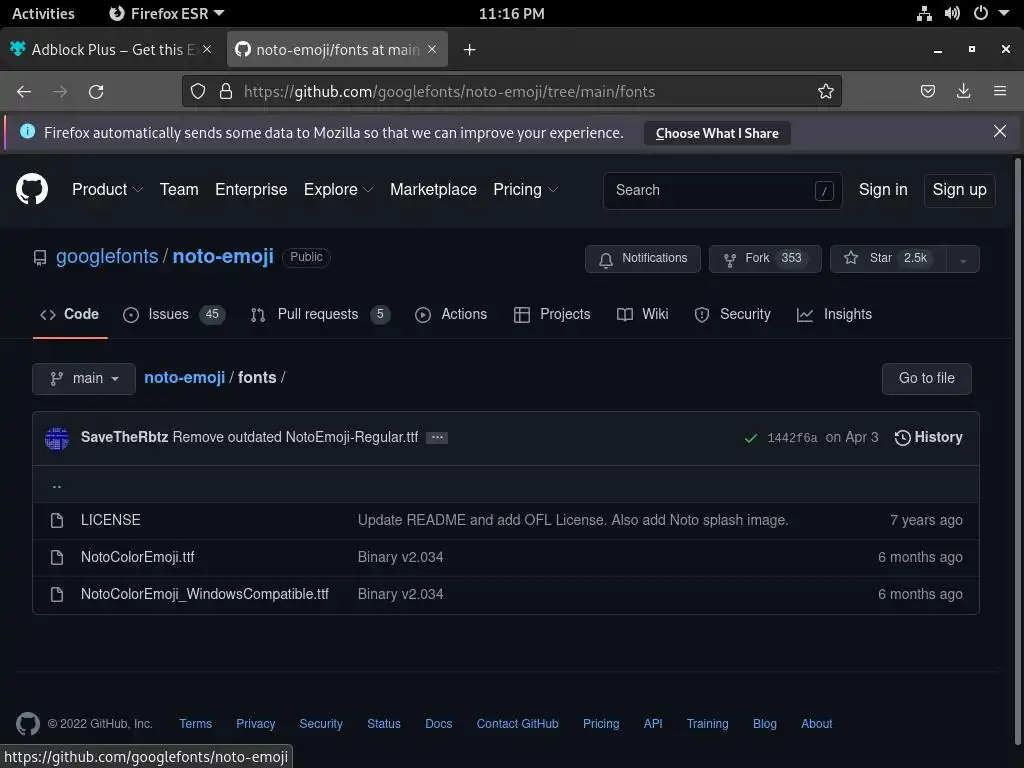This screenshot has height=768, width=1024.
Task: Open the Projects tab
Action: (552, 314)
